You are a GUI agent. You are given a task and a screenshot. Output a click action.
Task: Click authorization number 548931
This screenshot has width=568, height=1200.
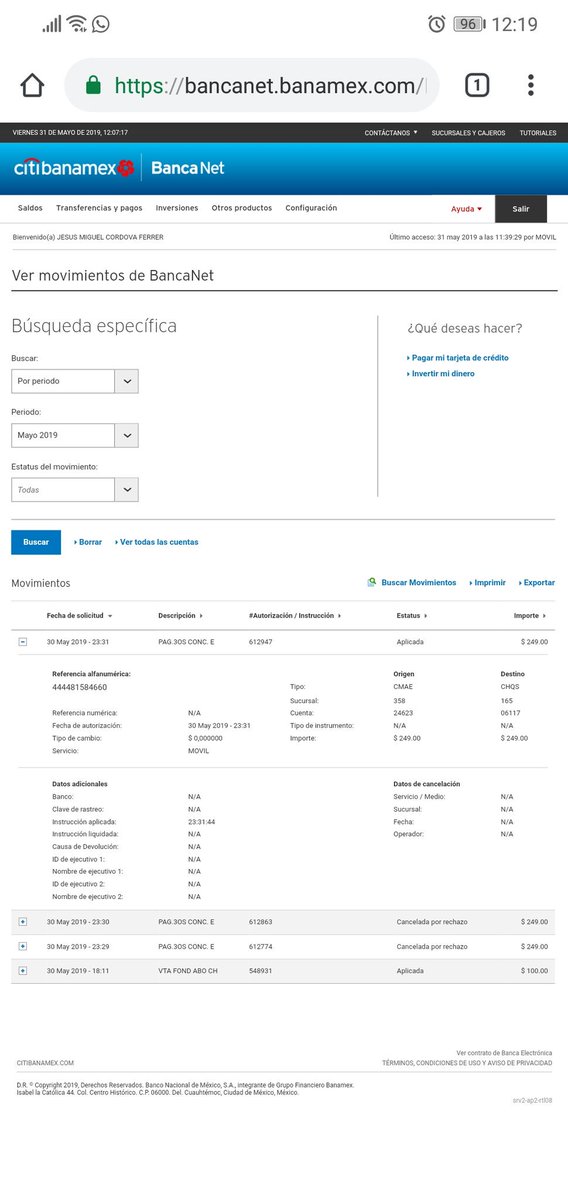260,970
